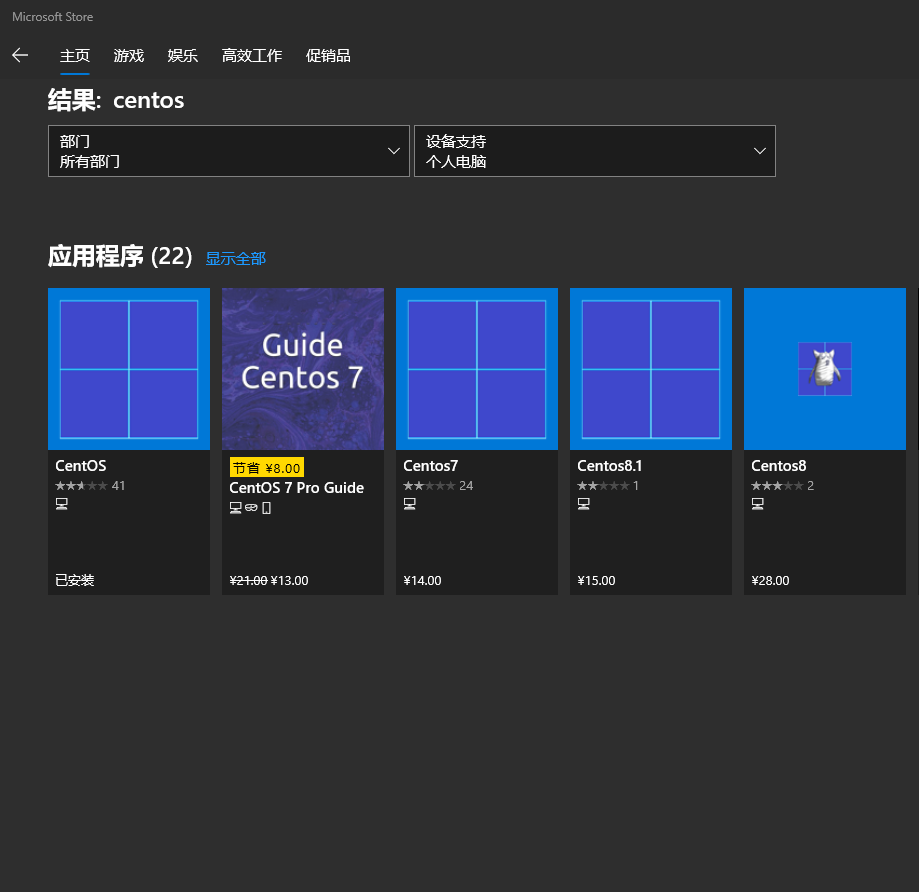919x892 pixels.
Task: Click the PC device icon under Centos7
Action: pyautogui.click(x=410, y=504)
